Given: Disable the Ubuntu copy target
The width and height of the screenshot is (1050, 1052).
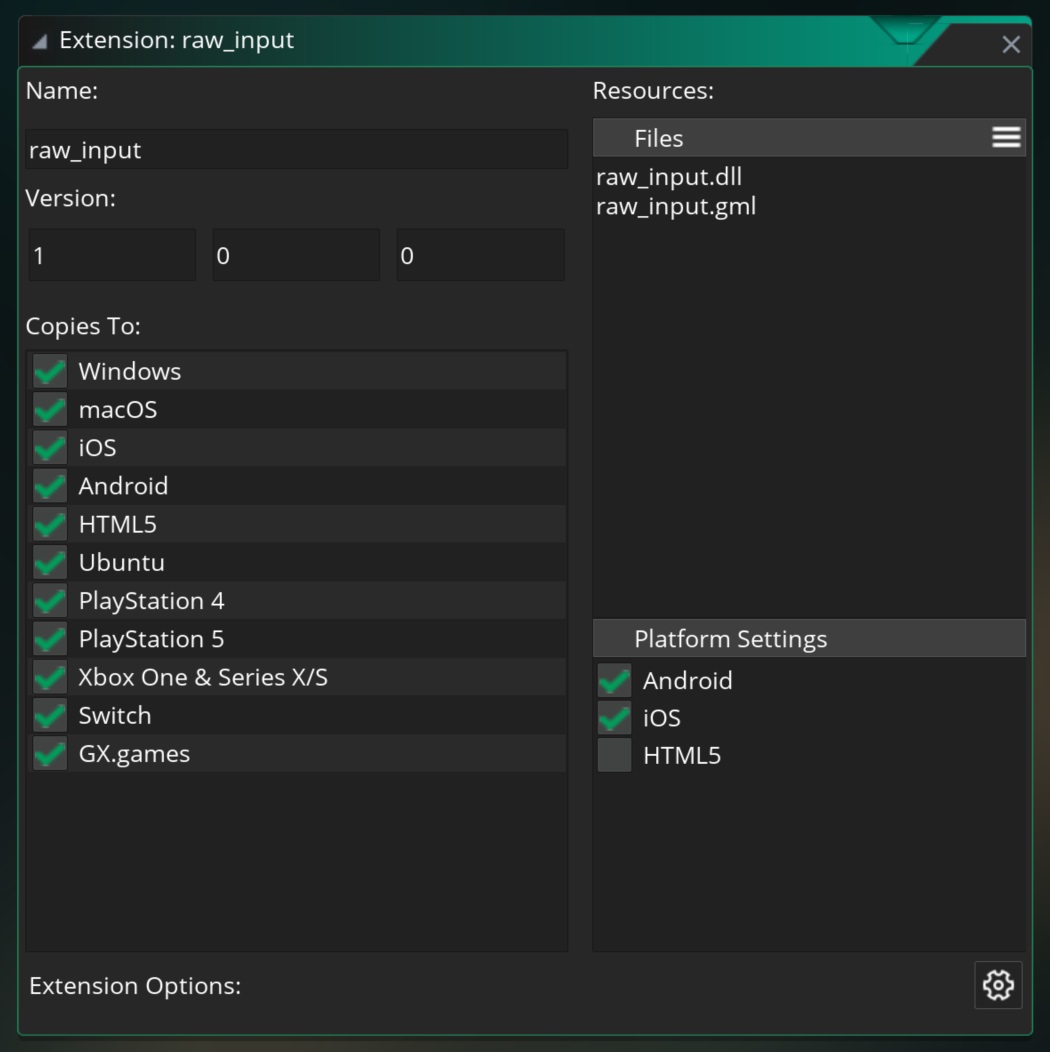Looking at the screenshot, I should click(49, 563).
